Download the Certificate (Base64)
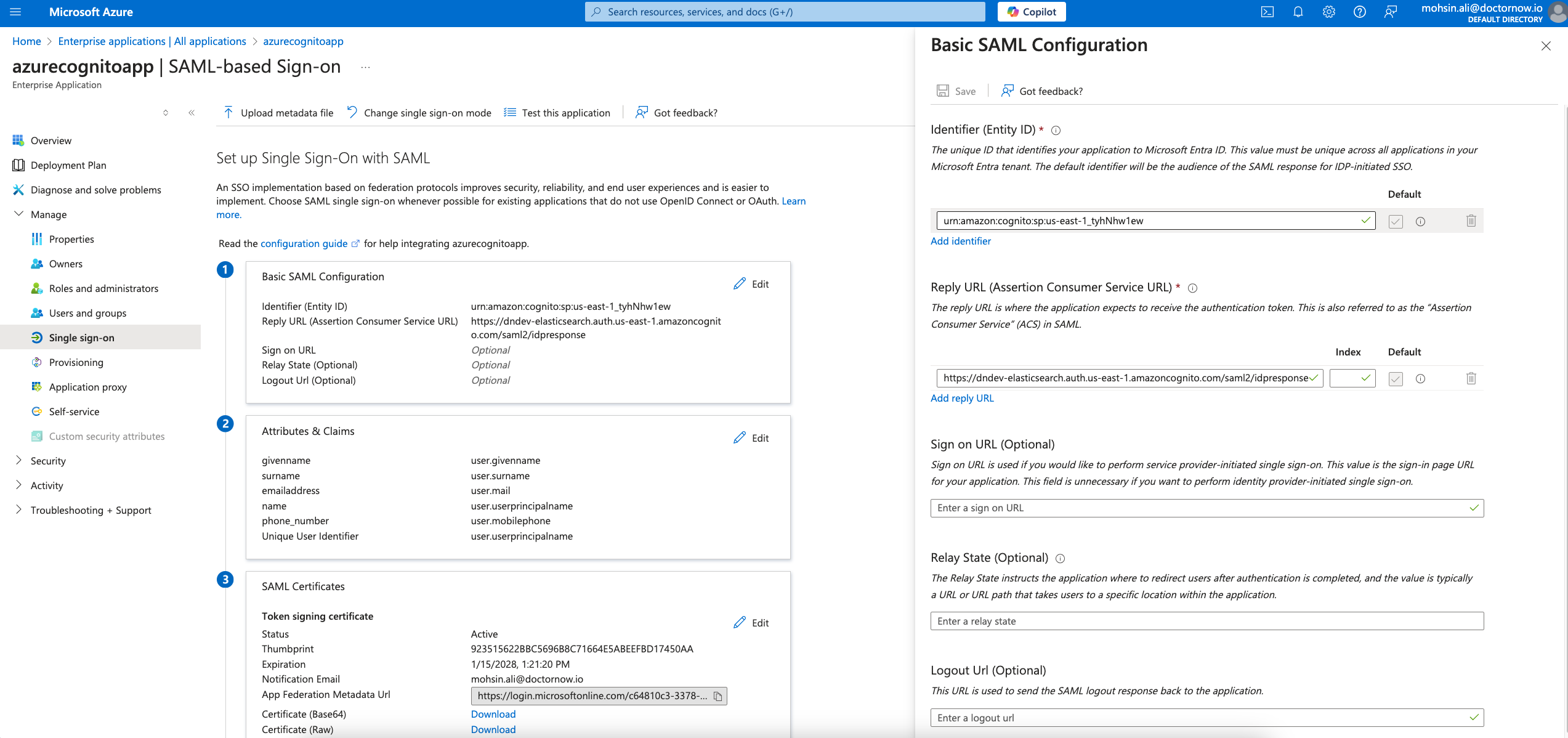 tap(493, 714)
